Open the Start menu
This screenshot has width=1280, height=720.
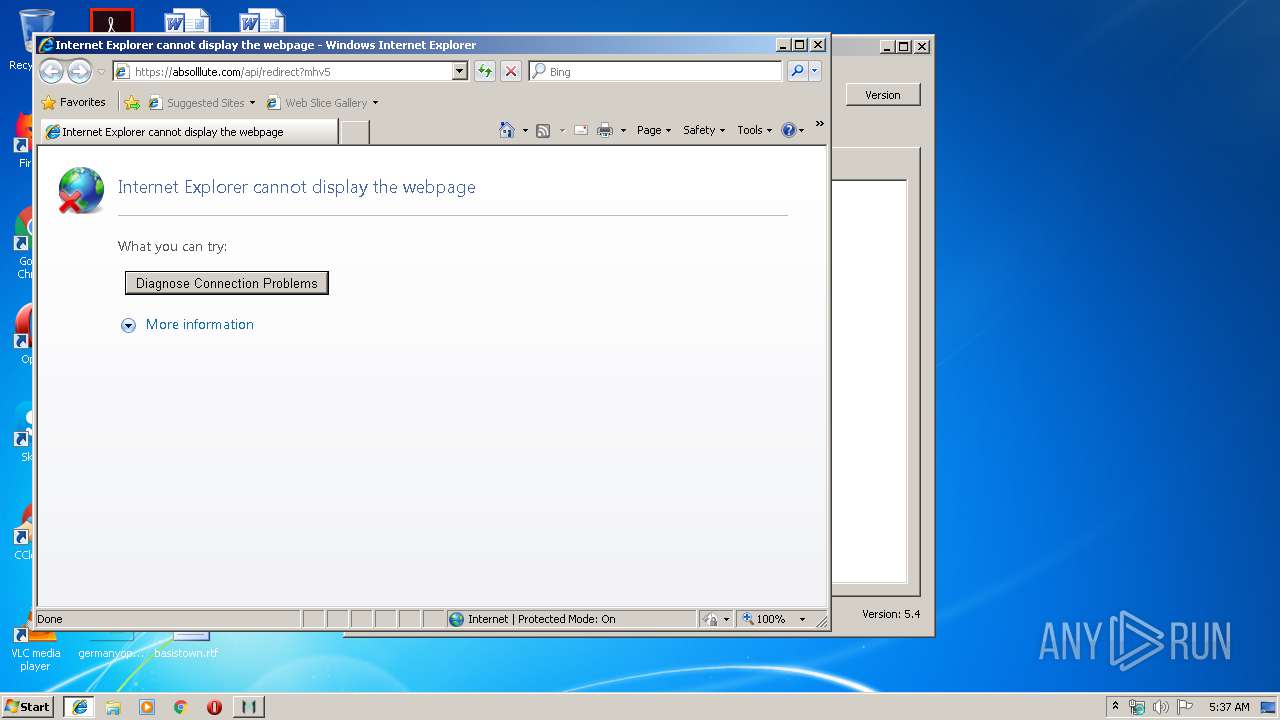click(x=28, y=706)
